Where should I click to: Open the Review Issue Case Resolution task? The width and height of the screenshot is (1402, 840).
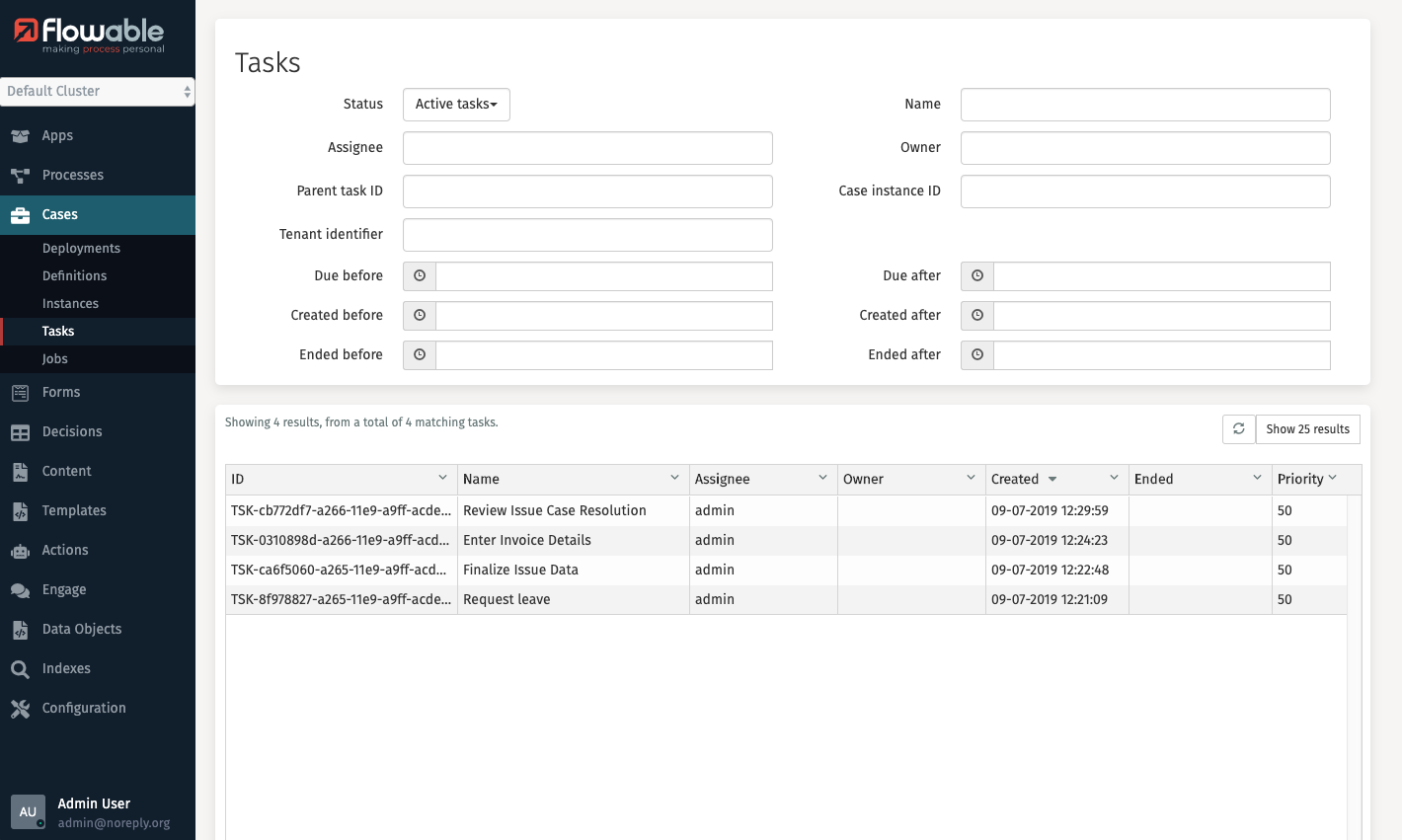554,510
